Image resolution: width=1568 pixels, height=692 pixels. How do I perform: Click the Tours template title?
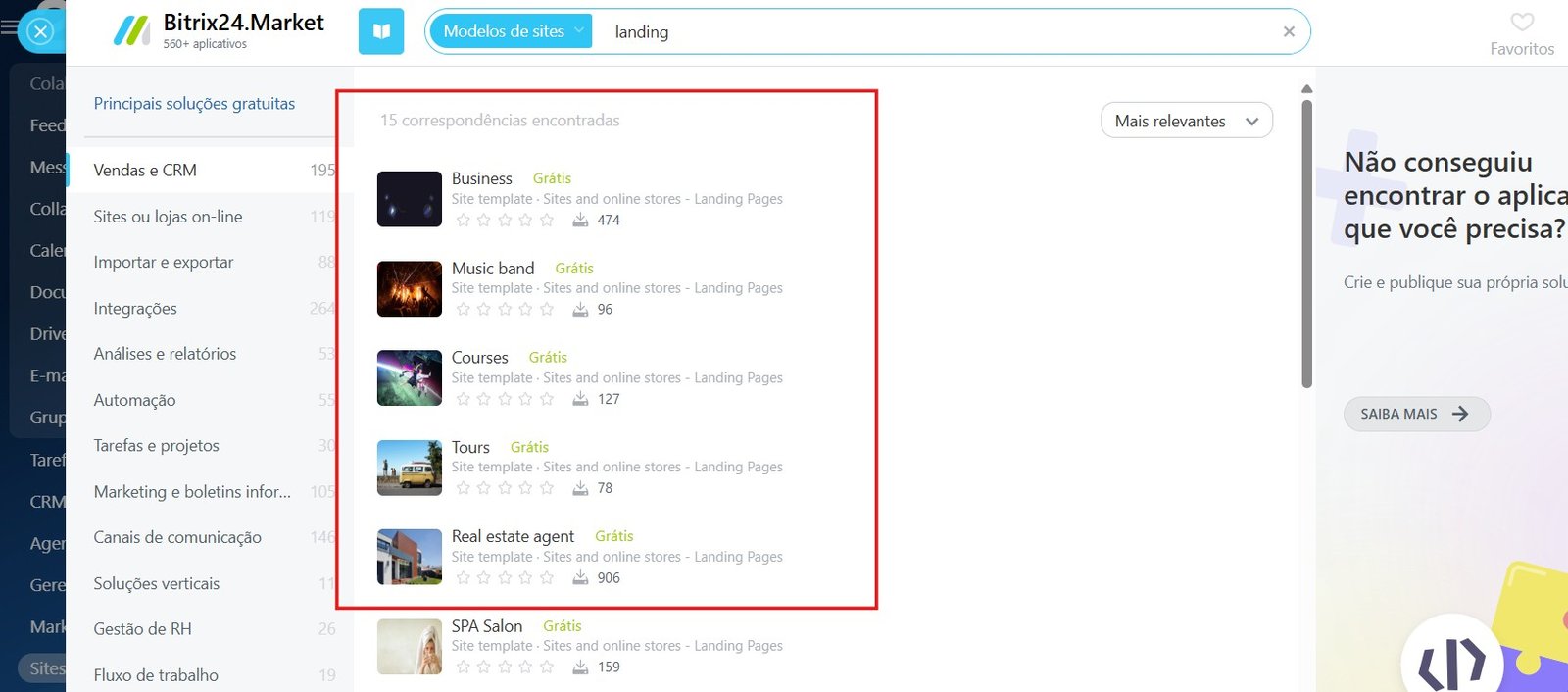coord(470,447)
